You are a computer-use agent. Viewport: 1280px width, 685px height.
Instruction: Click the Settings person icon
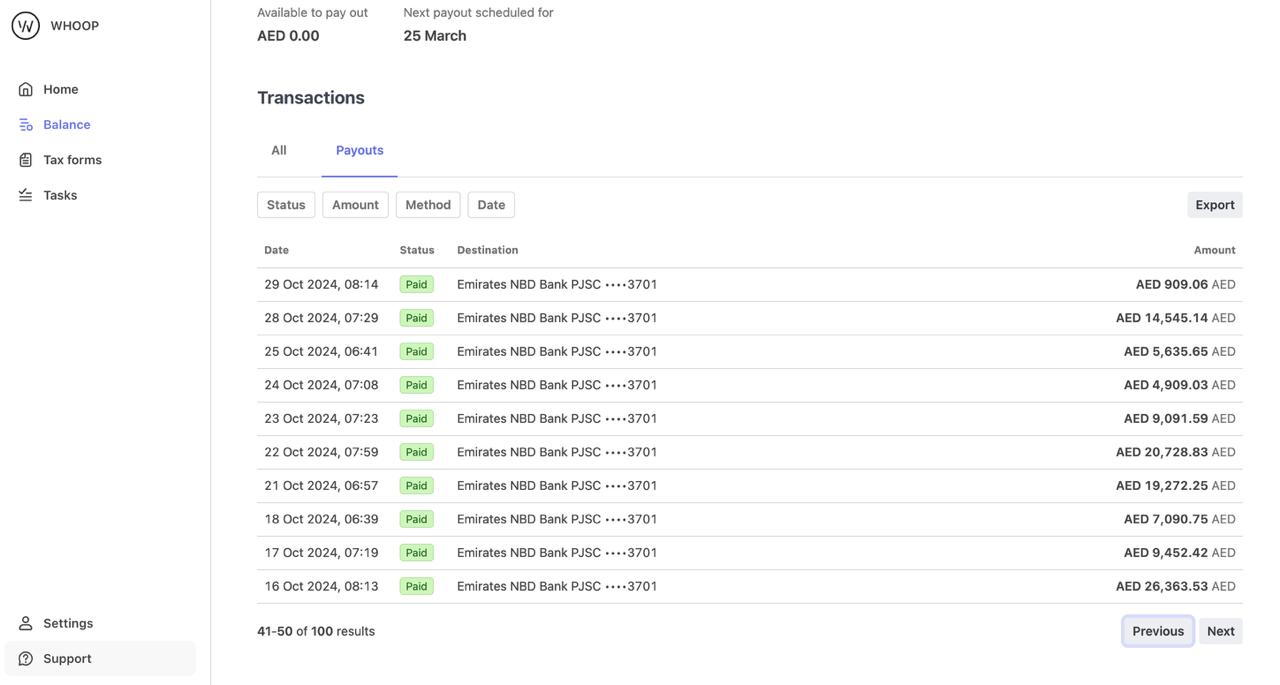click(26, 623)
